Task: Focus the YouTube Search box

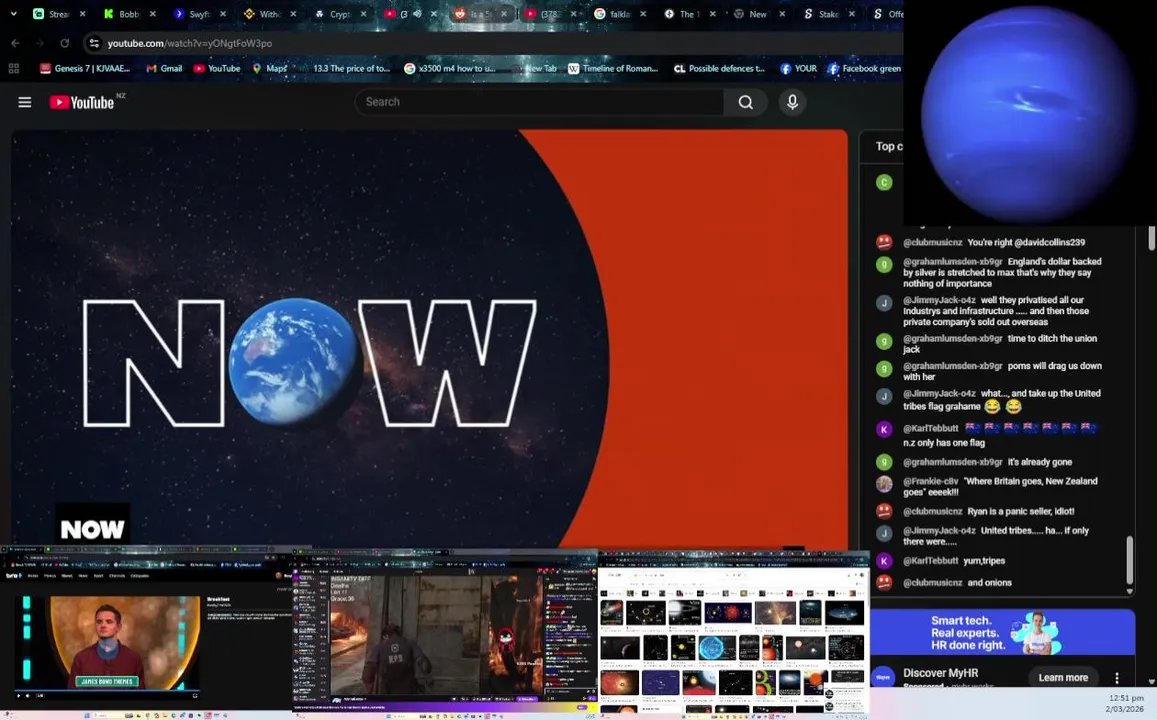Action: [539, 103]
